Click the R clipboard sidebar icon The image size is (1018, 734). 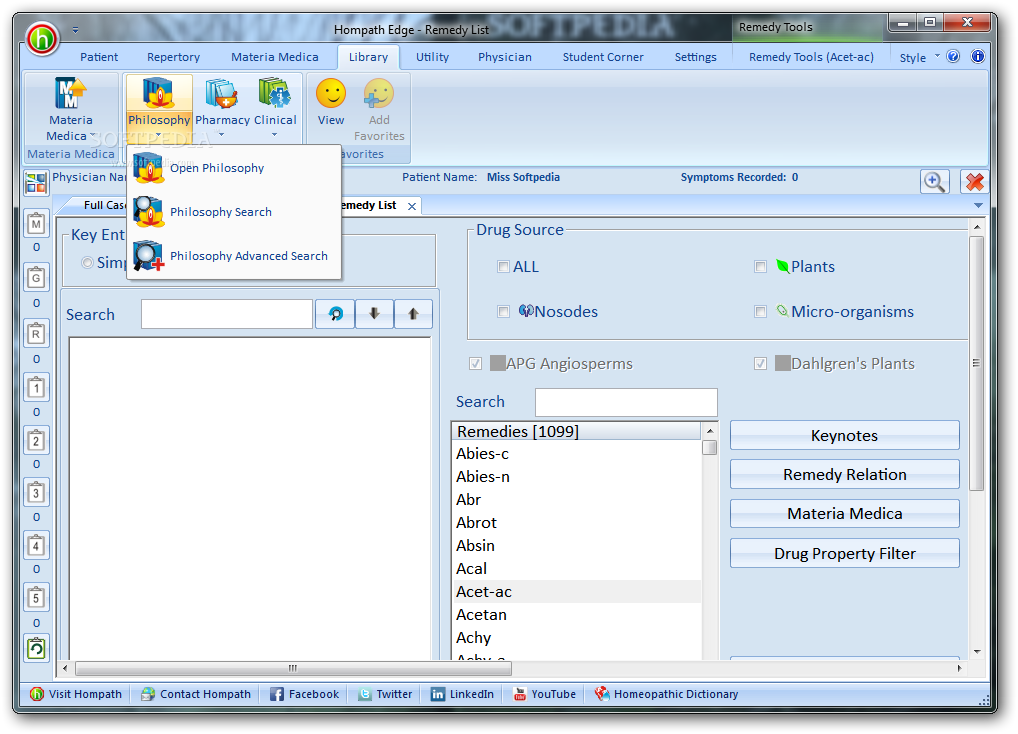(36, 334)
